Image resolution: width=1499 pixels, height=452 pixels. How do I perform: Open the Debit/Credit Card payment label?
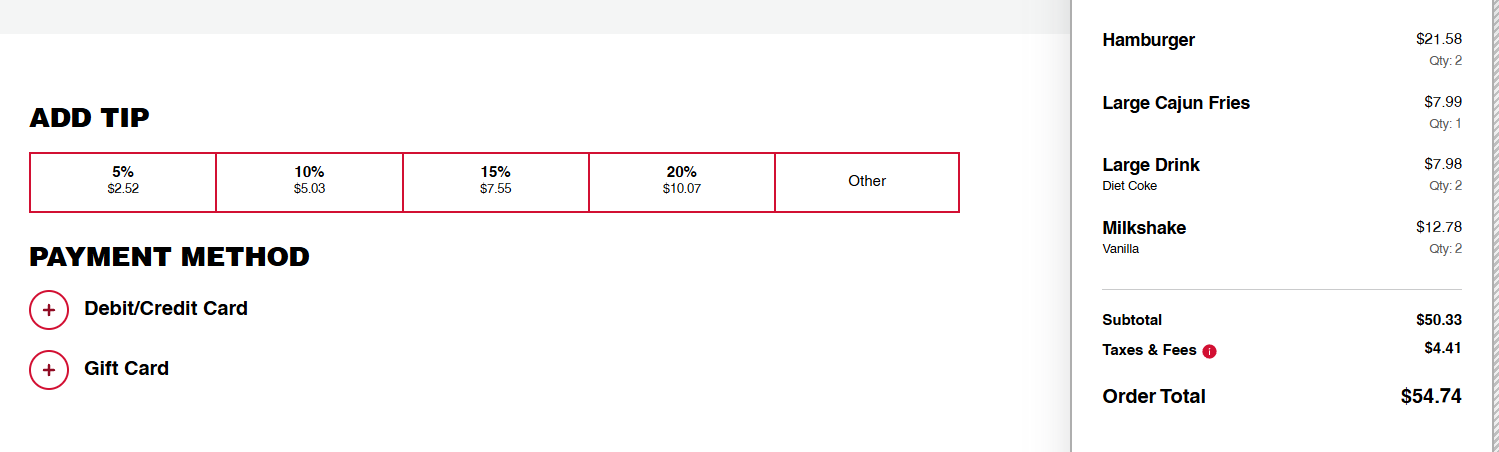click(x=166, y=308)
